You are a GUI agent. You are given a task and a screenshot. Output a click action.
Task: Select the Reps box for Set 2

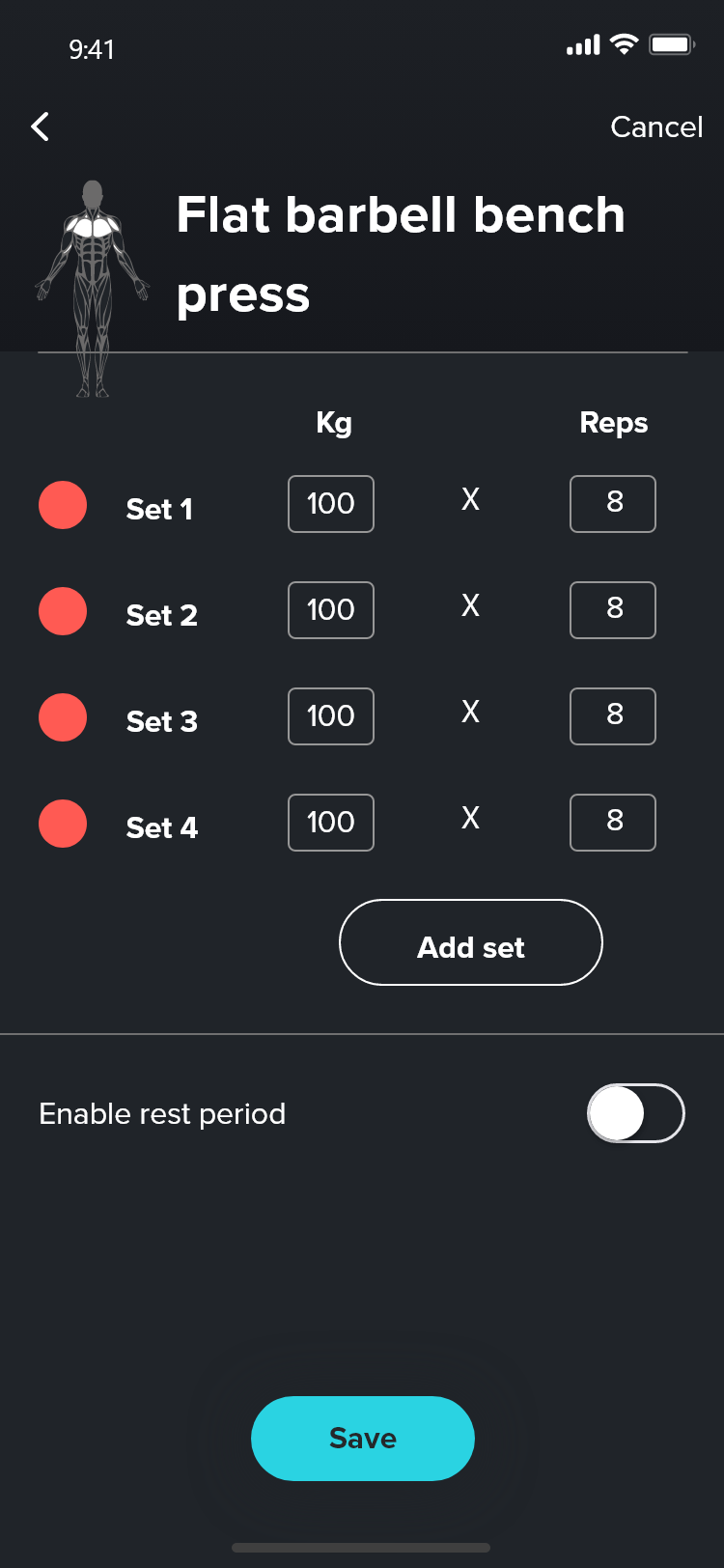(613, 610)
